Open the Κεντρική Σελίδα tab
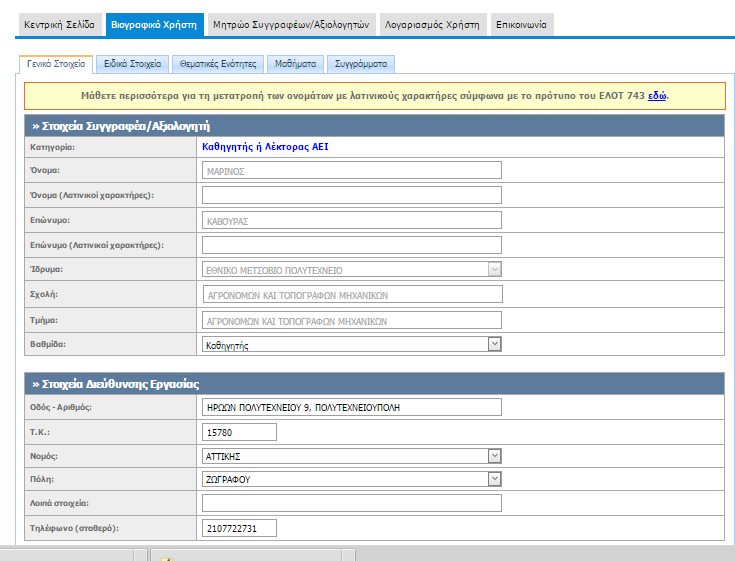The width and height of the screenshot is (735, 561). 60,24
